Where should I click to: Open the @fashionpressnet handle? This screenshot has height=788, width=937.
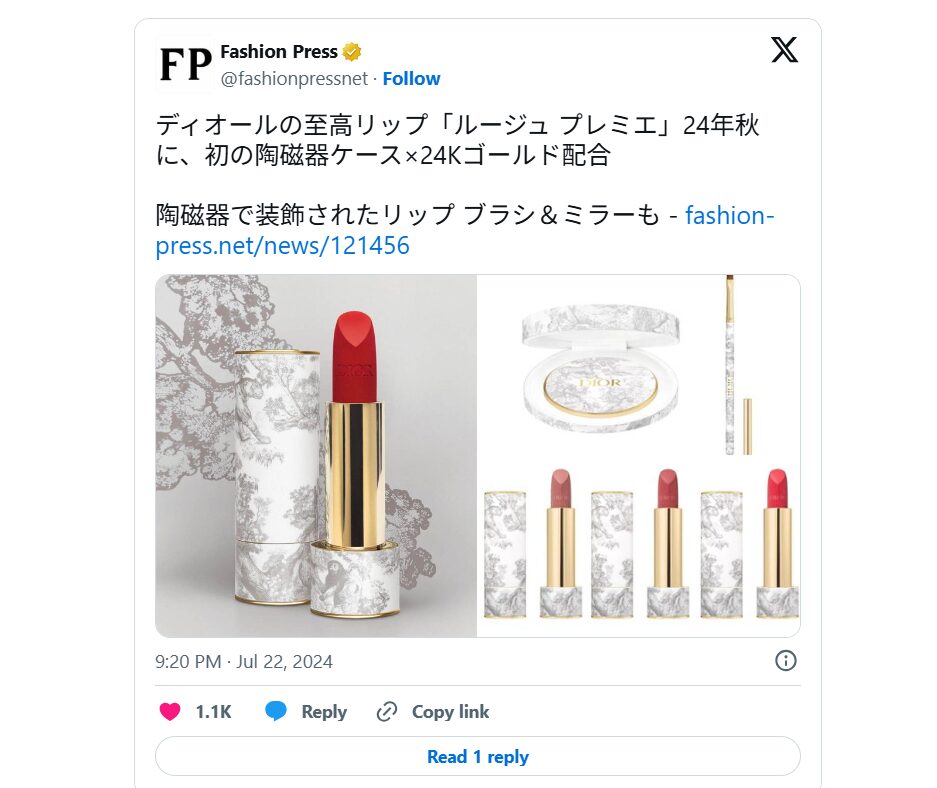[294, 78]
